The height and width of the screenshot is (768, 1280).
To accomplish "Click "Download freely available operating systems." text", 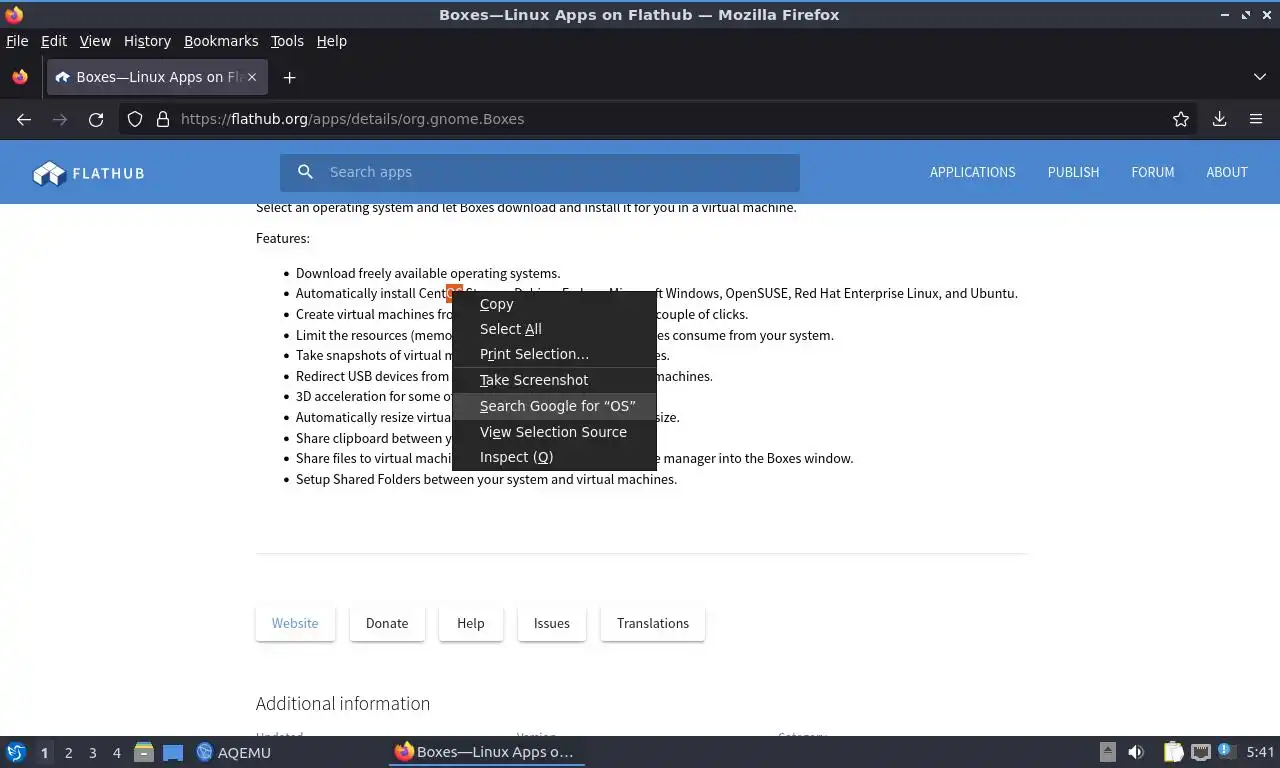I will pos(428,273).
